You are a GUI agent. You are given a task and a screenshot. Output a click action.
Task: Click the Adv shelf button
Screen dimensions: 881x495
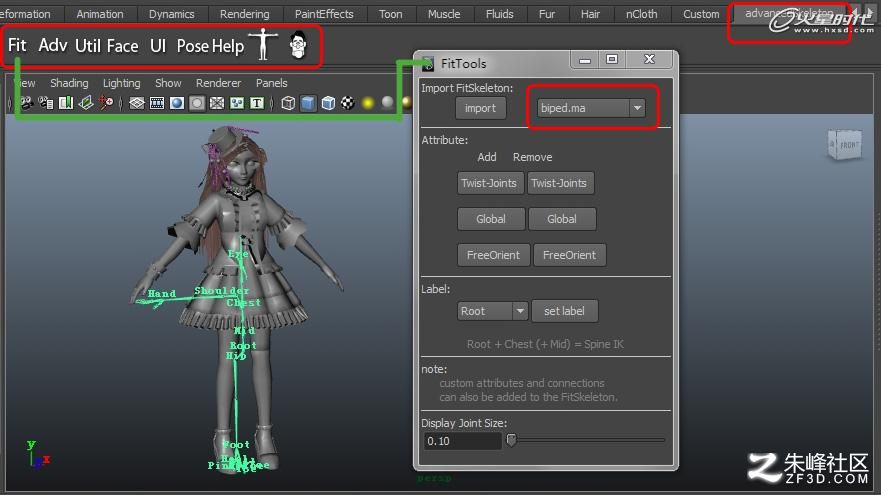(53, 45)
